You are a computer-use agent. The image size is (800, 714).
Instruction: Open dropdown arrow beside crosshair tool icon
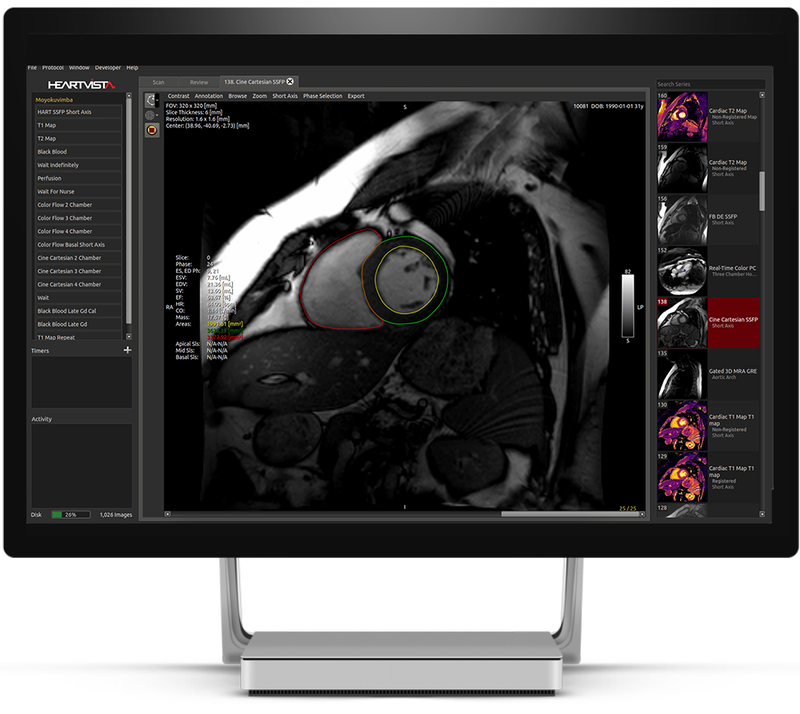[x=157, y=115]
